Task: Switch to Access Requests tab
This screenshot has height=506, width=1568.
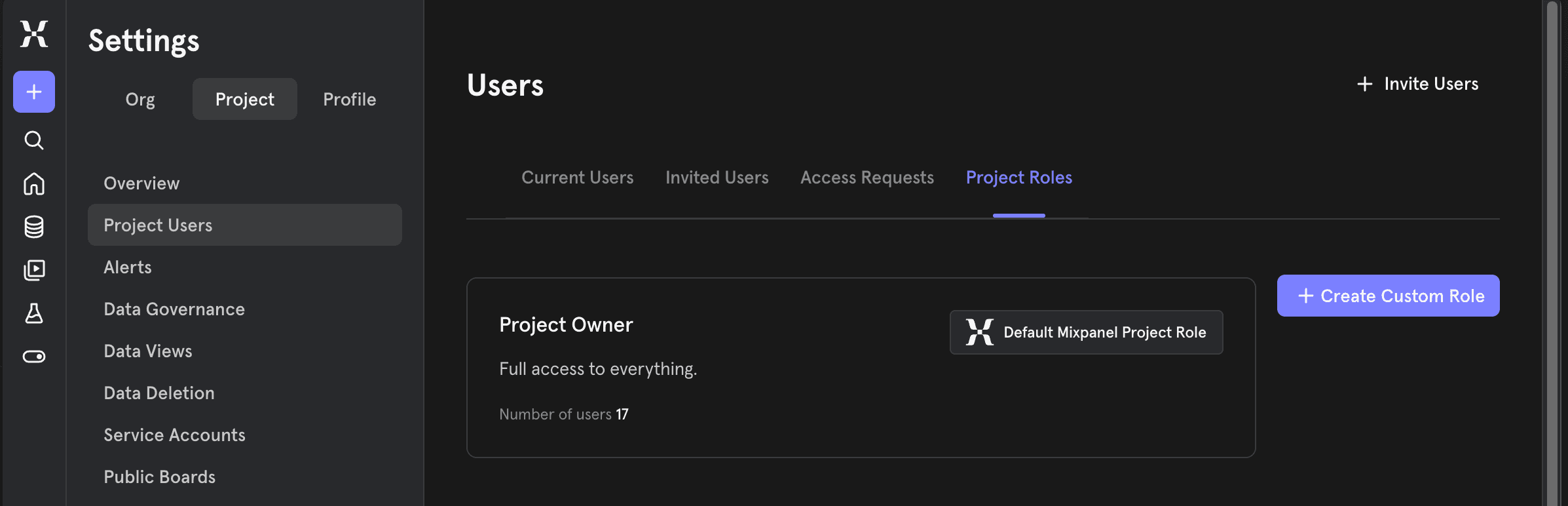Action: coord(867,178)
